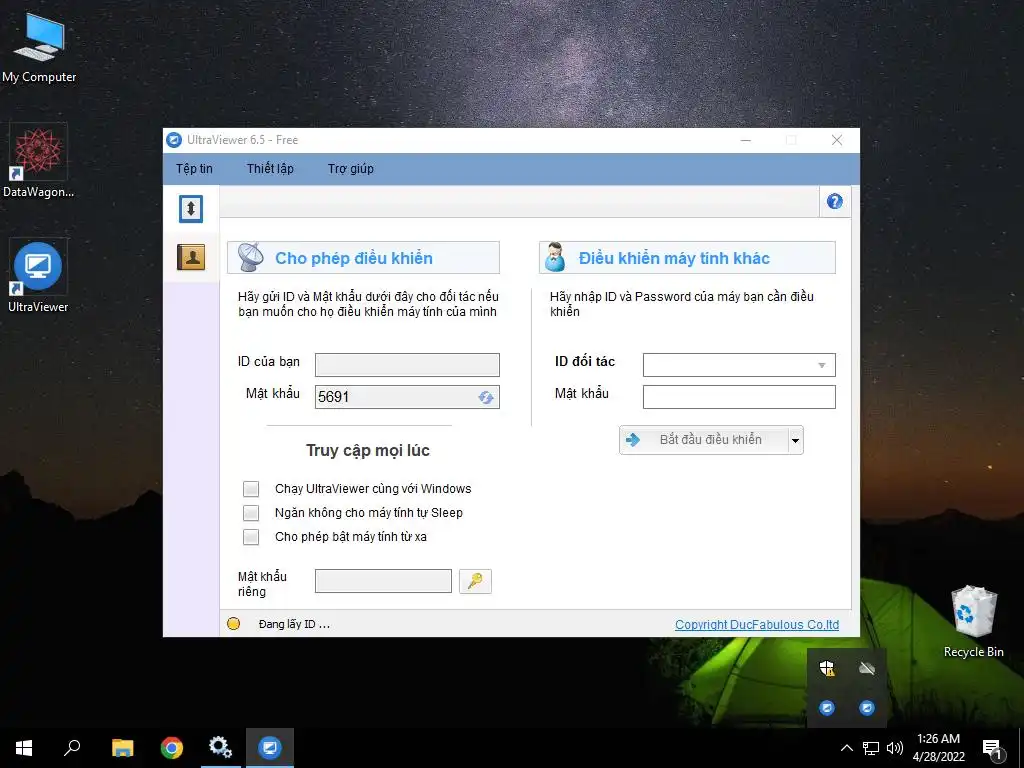Open the Windows Start menu
The height and width of the screenshot is (768, 1024).
(24, 748)
